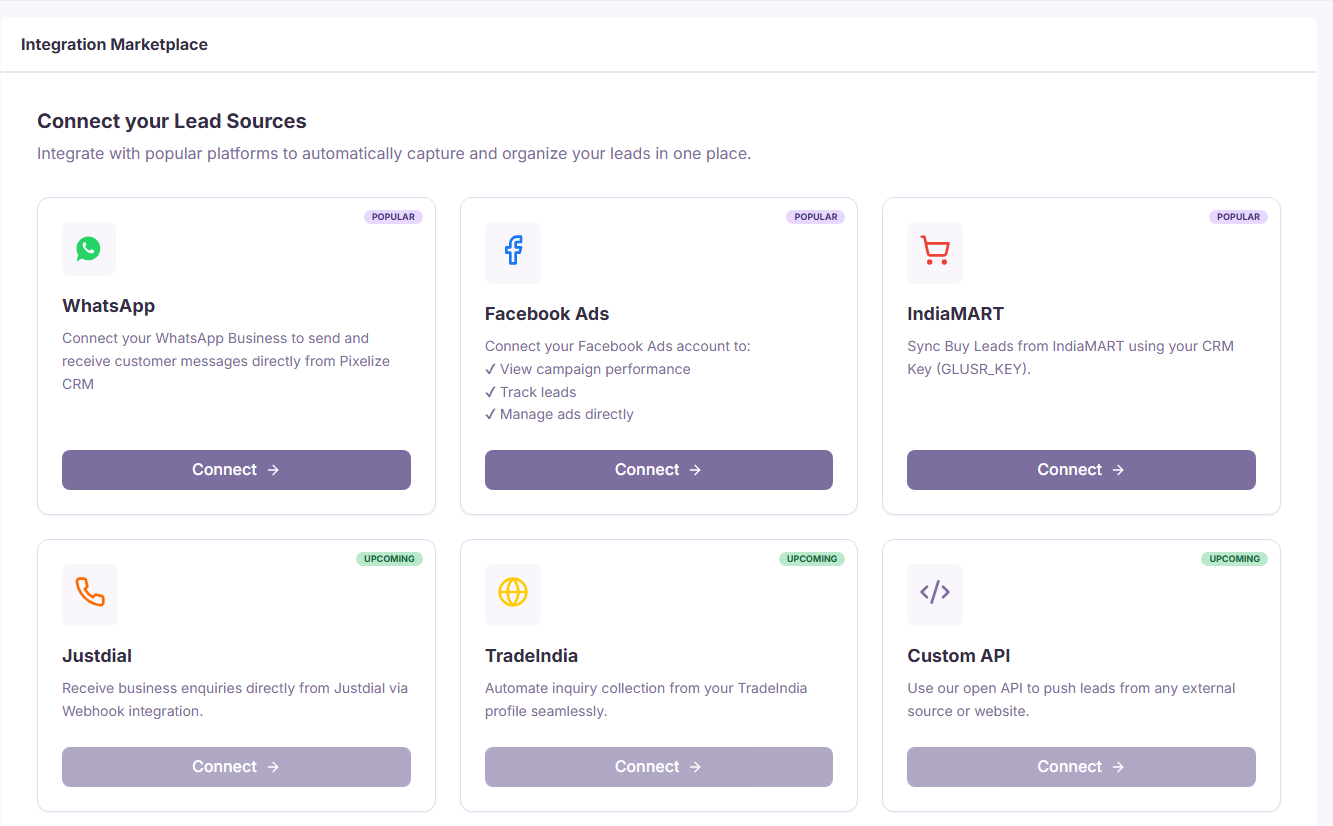
Task: Click the Upcoming badge on Justdial card
Action: pyautogui.click(x=389, y=559)
